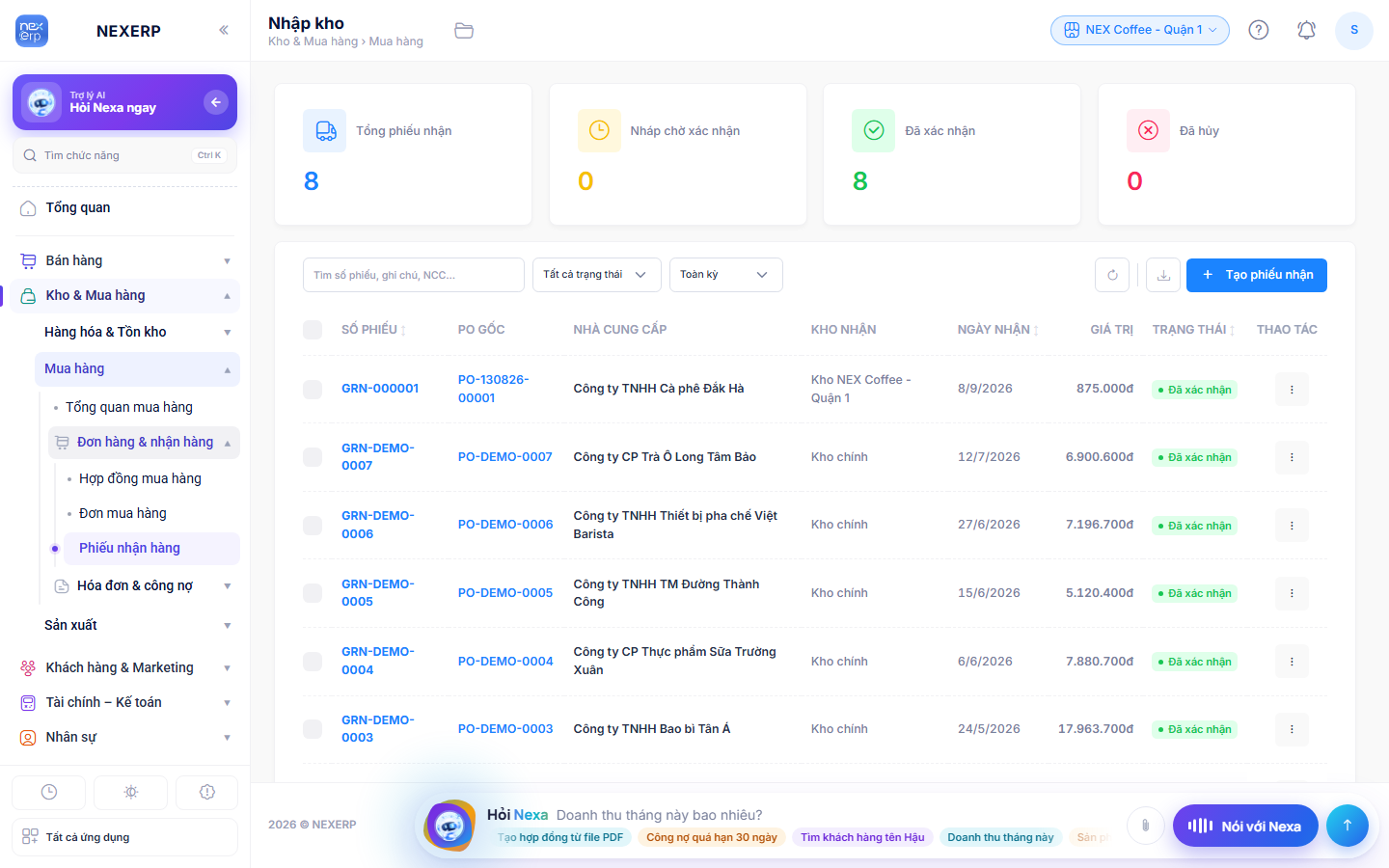Click the attachment paperclip icon in Nexa bar
The width and height of the screenshot is (1389, 868).
coord(1145,826)
